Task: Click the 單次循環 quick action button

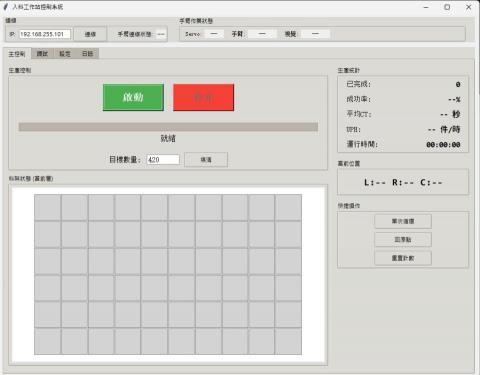Action: (x=403, y=221)
